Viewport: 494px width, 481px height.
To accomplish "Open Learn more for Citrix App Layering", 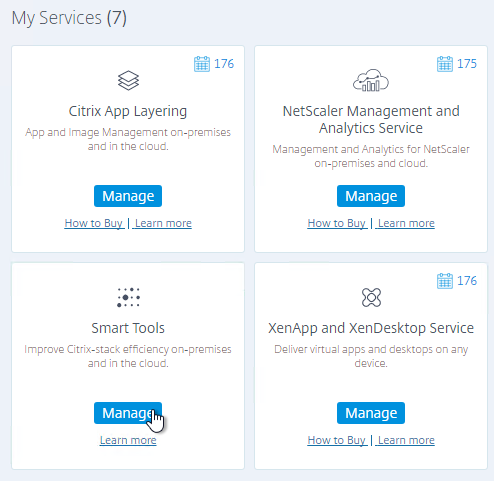I will pyautogui.click(x=163, y=223).
